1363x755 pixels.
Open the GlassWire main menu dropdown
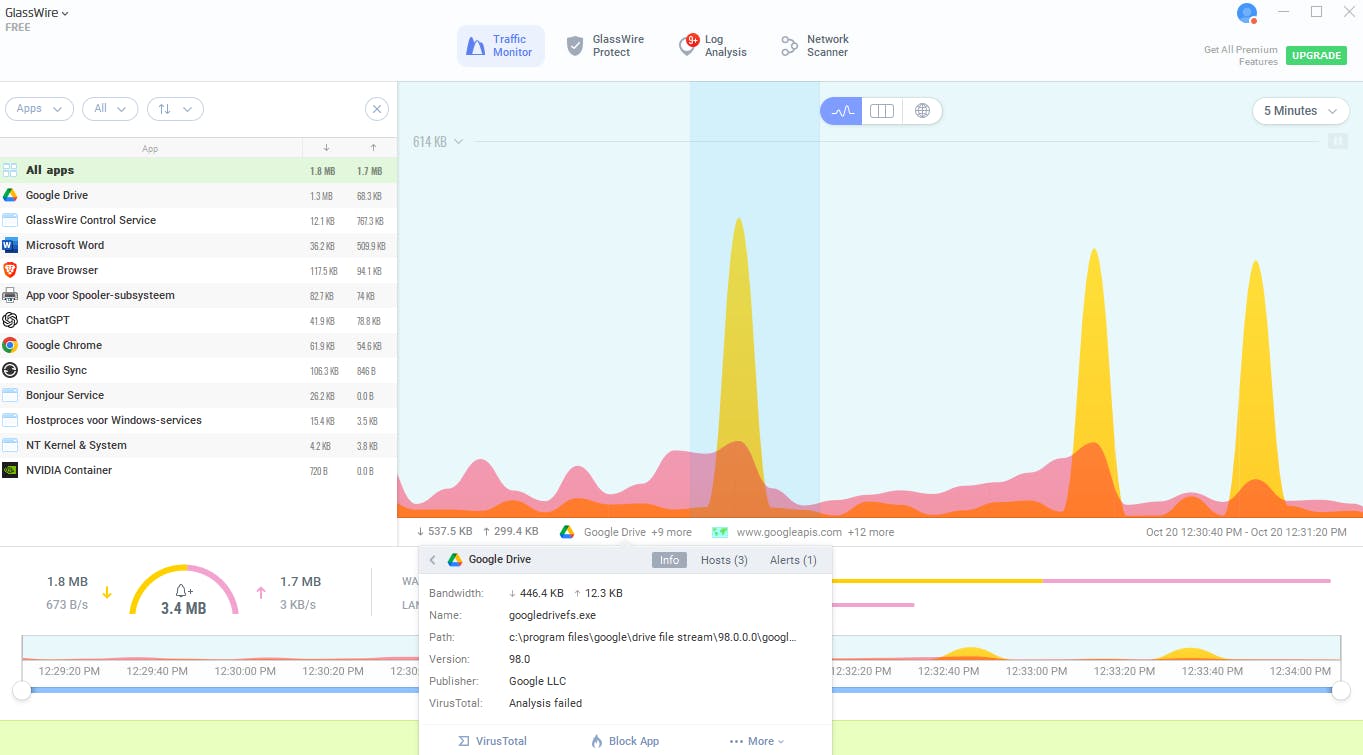(37, 14)
